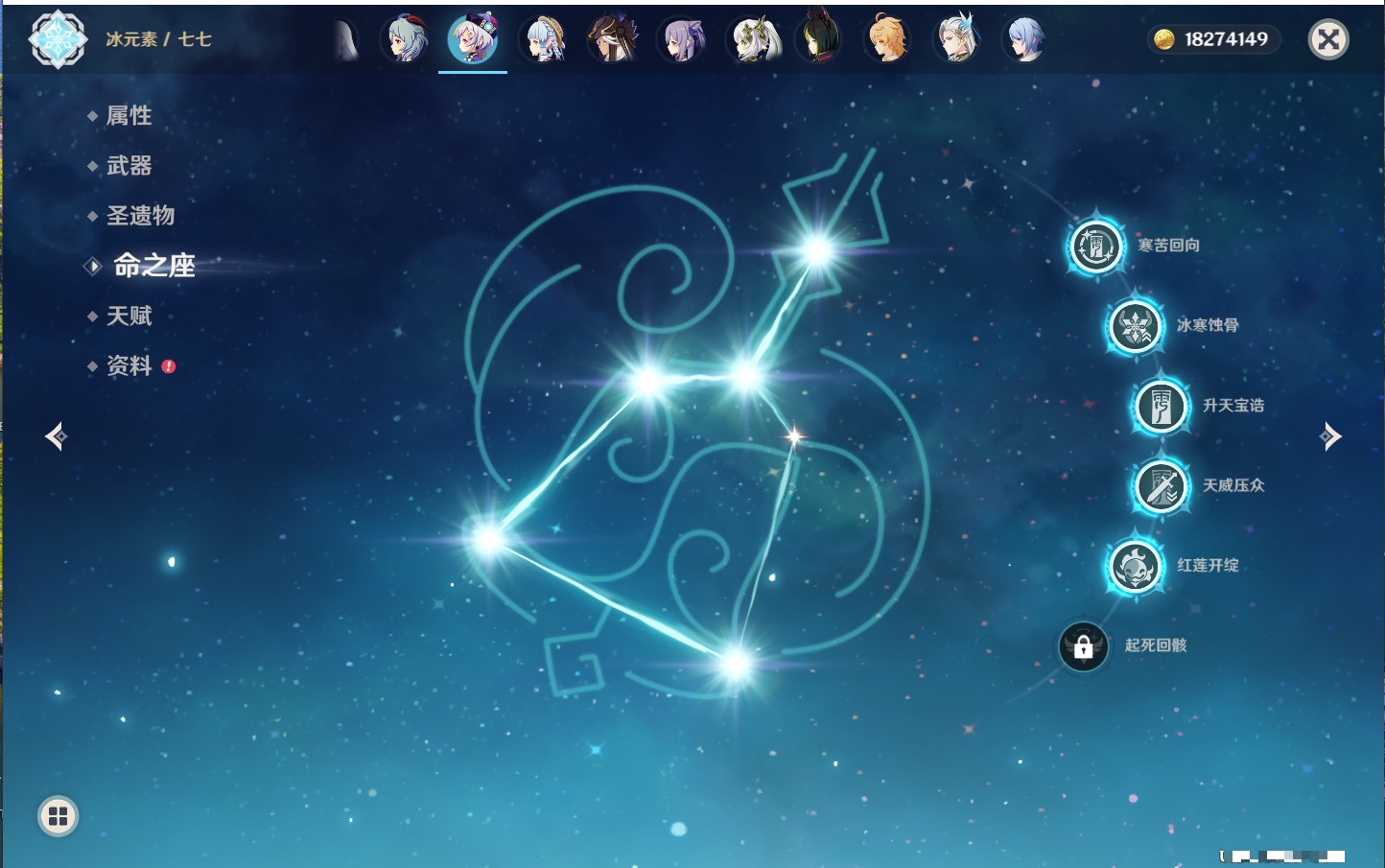
Task: Open the 寒苦回向 constellation icon
Action: [x=1095, y=246]
